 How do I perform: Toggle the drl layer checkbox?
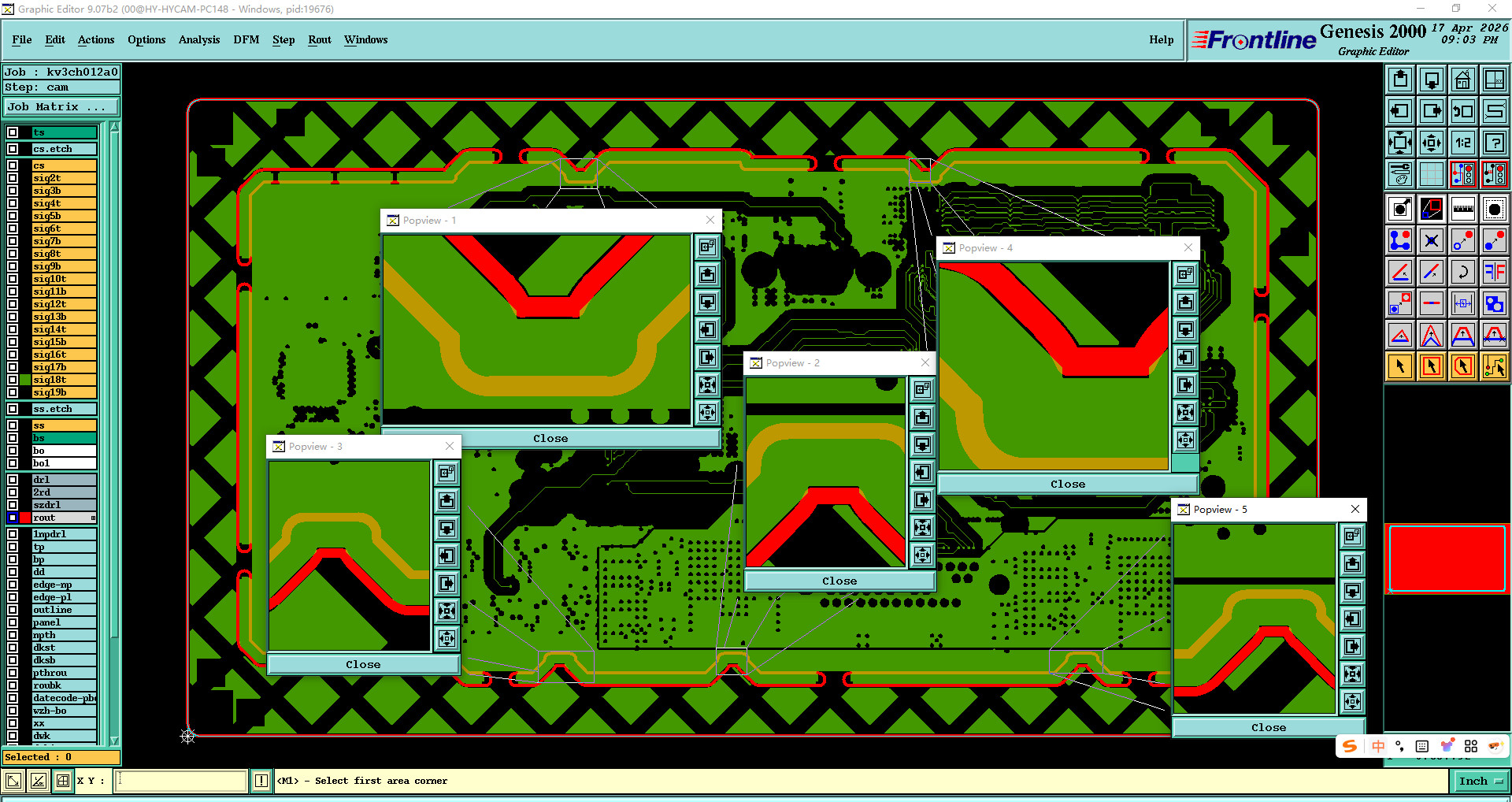[13, 480]
